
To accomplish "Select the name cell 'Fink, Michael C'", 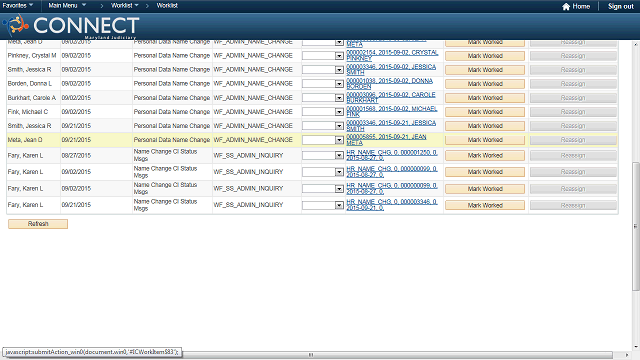I will 27,112.
